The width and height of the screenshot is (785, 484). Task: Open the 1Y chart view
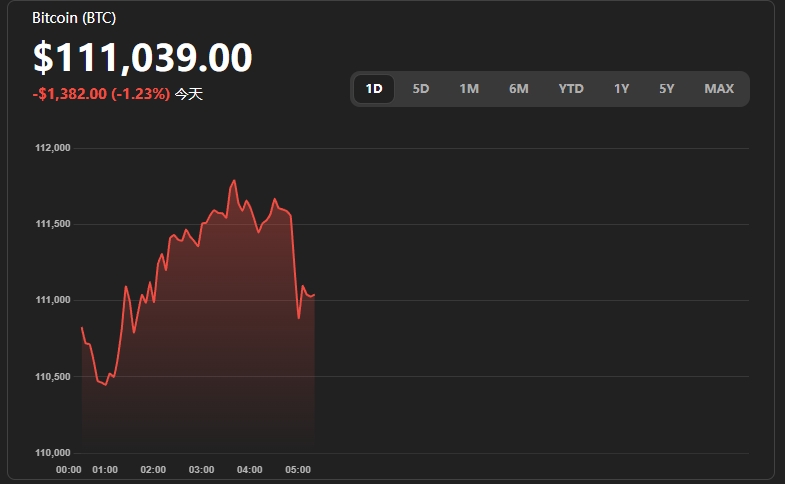pos(622,89)
